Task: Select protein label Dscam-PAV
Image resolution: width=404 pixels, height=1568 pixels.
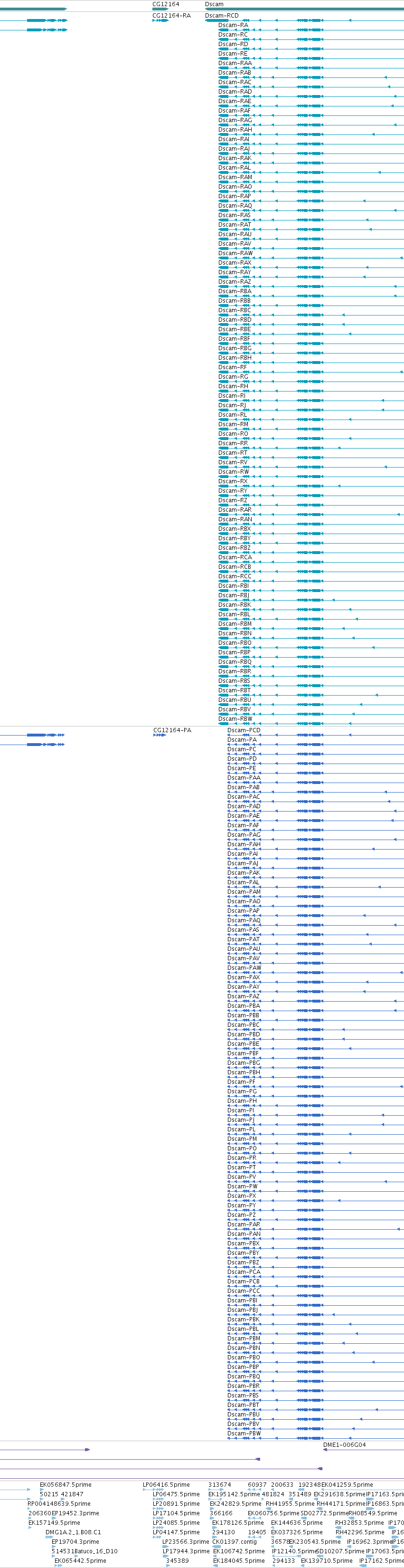Action: point(244,958)
